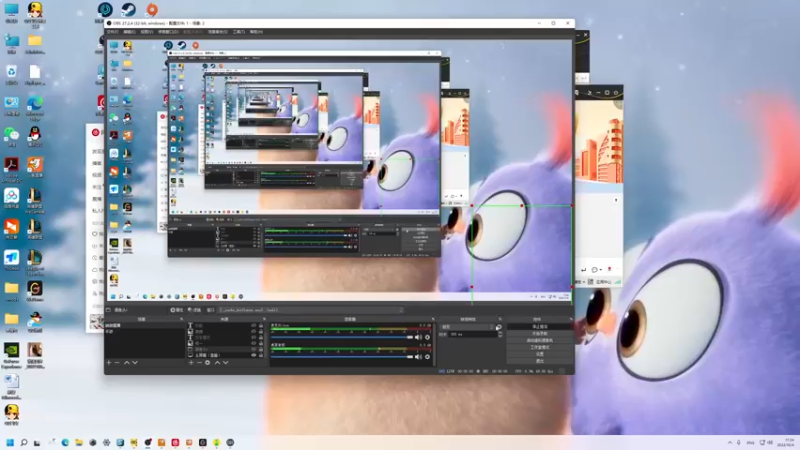
Task: Pop out the Audio Mixer dock via header icon
Action: [433, 319]
